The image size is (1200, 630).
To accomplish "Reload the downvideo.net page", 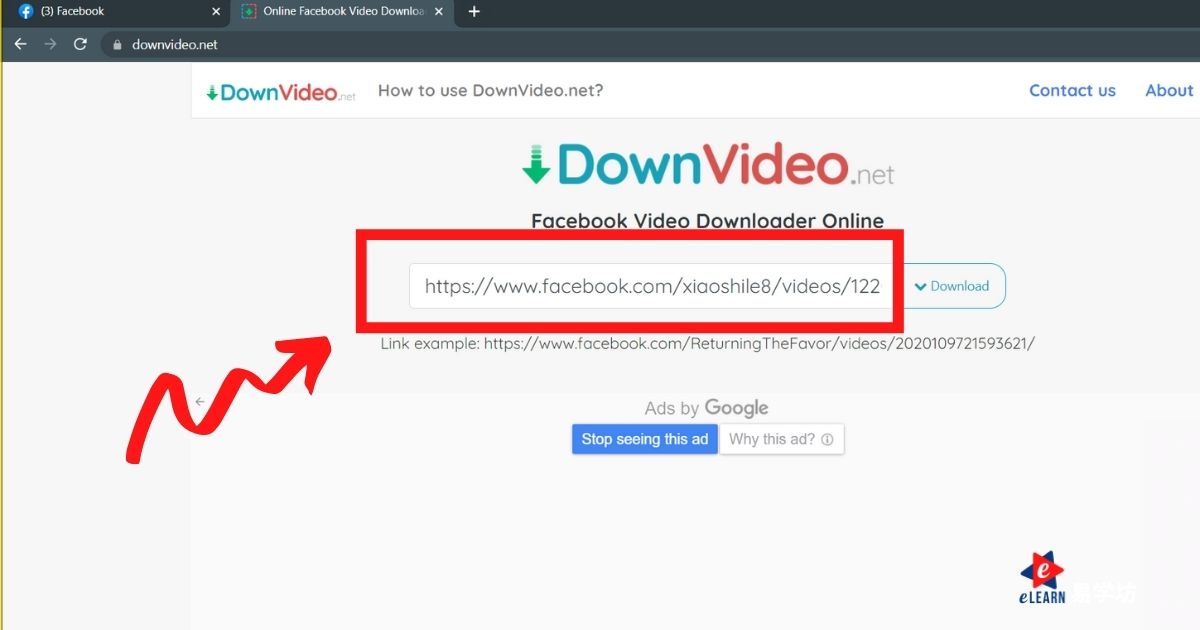I will point(80,44).
